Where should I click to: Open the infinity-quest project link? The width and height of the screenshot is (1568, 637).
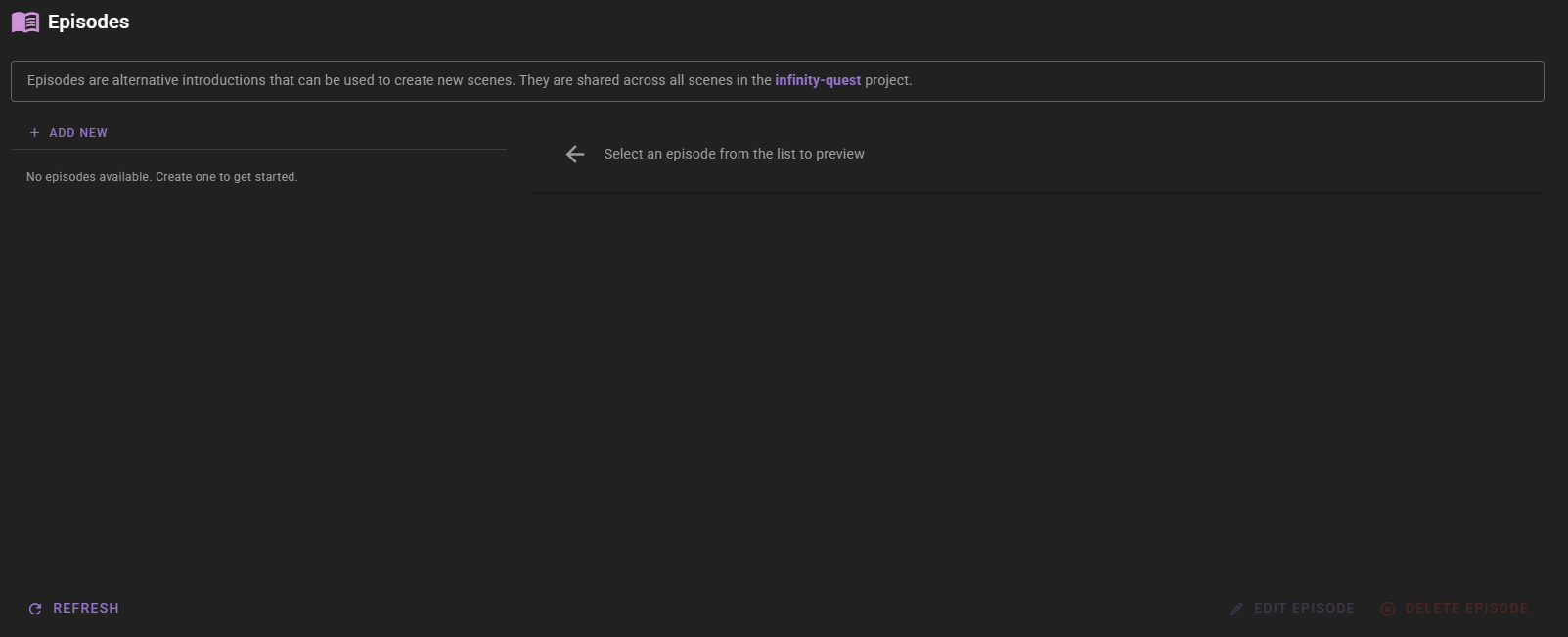[x=818, y=80]
